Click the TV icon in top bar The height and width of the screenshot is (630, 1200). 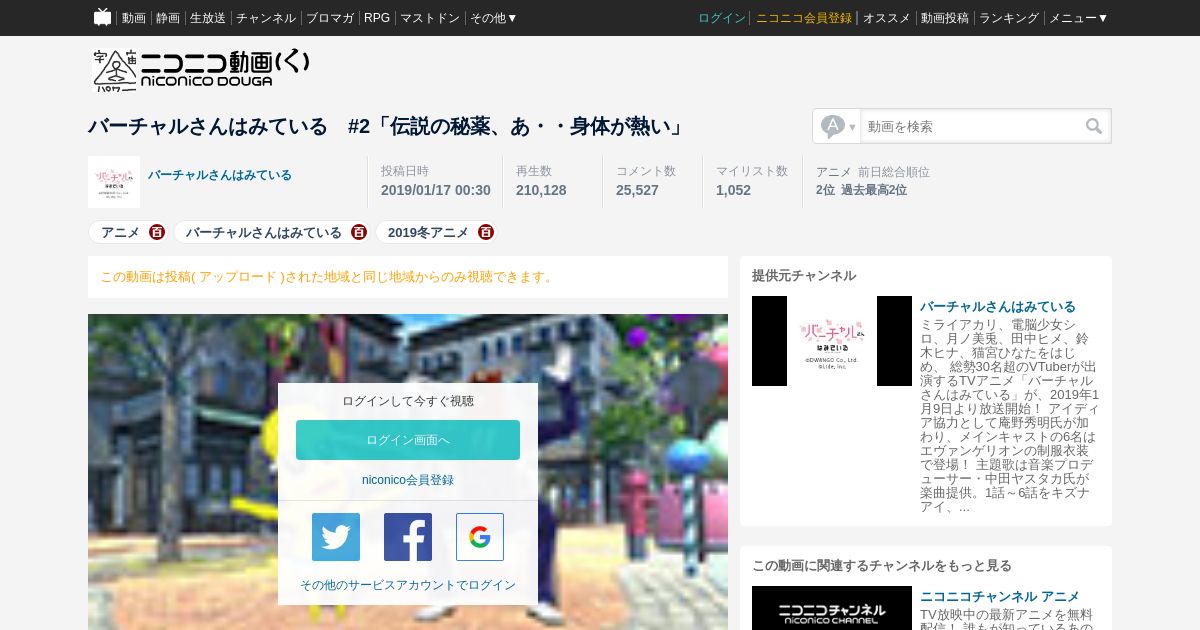click(102, 17)
